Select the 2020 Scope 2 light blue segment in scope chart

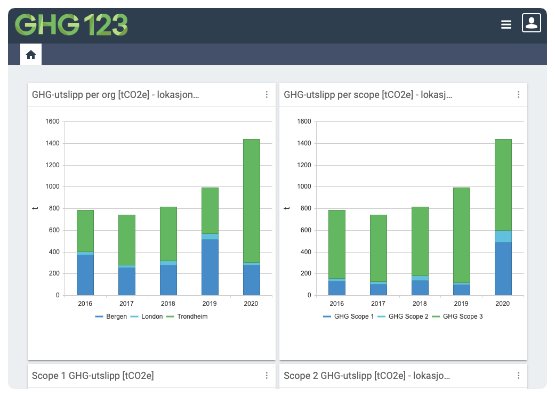pyautogui.click(x=503, y=237)
